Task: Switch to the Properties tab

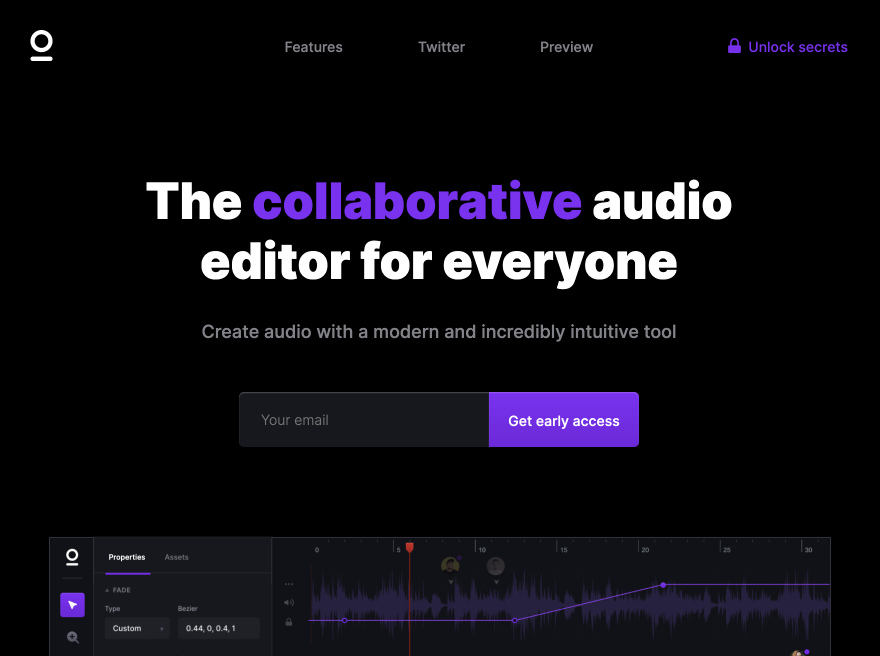Action: 127,557
